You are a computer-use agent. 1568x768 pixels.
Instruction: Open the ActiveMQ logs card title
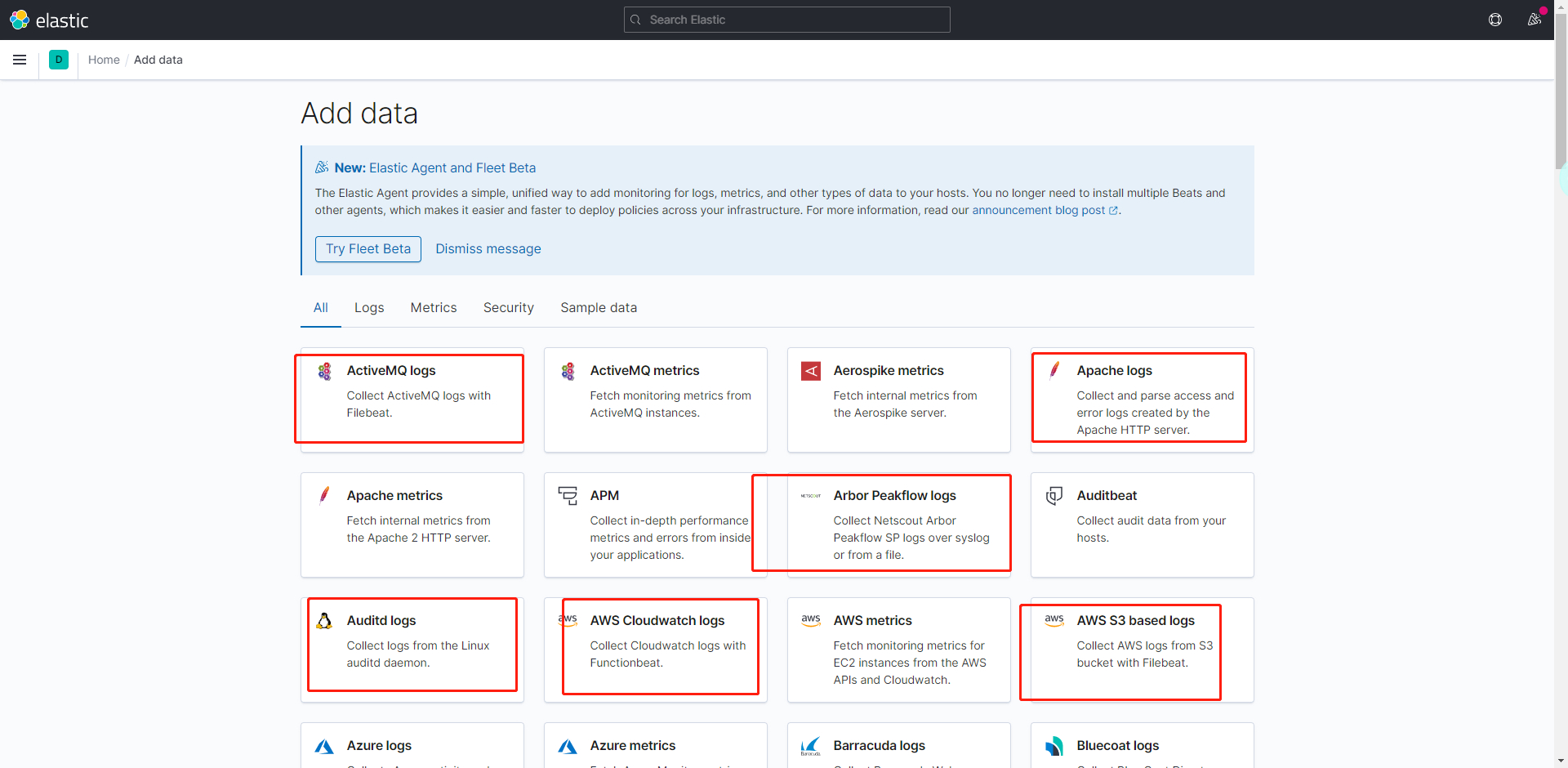pyautogui.click(x=391, y=370)
